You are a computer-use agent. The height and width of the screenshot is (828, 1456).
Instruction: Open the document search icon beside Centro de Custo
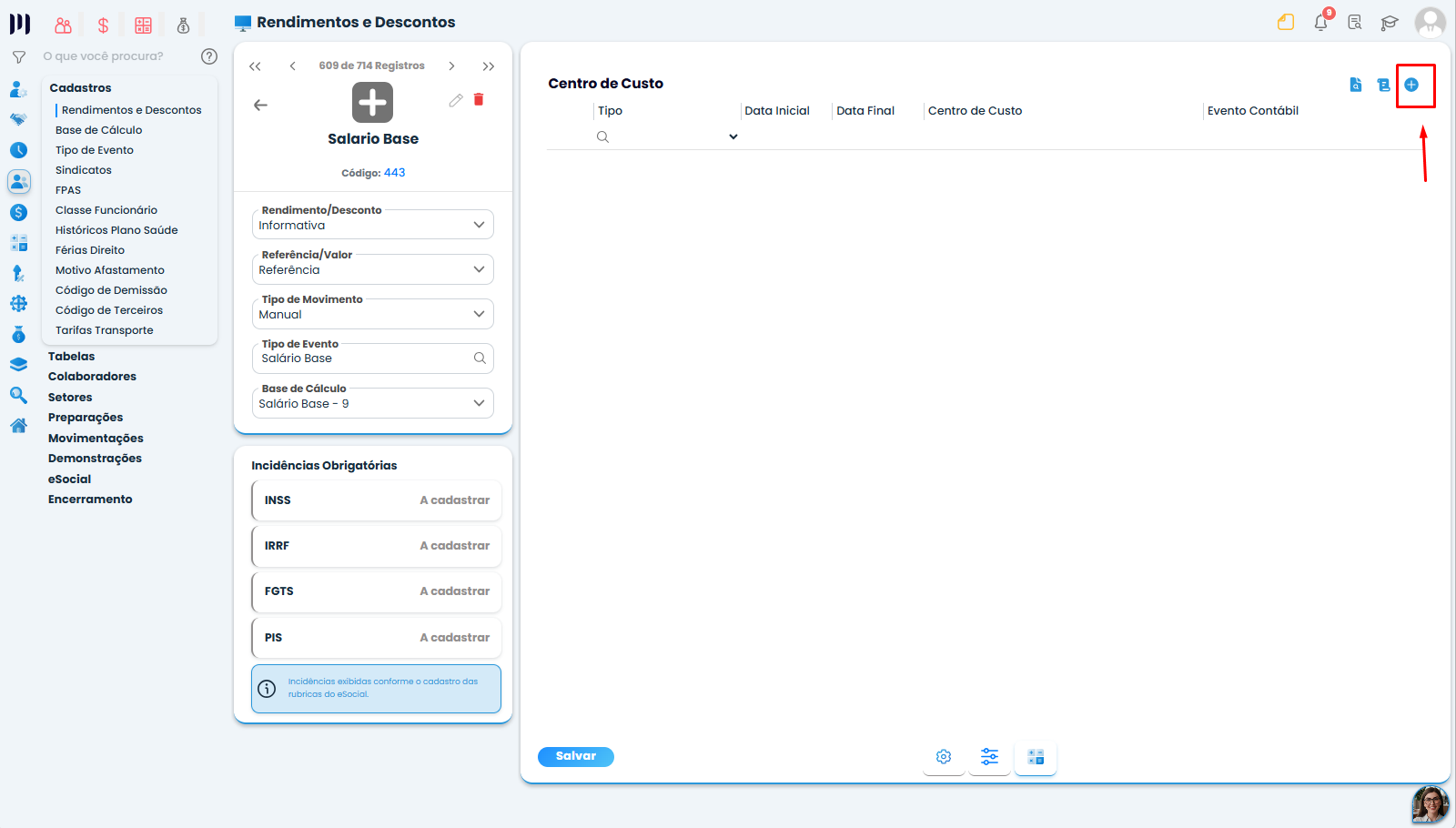pos(1356,85)
